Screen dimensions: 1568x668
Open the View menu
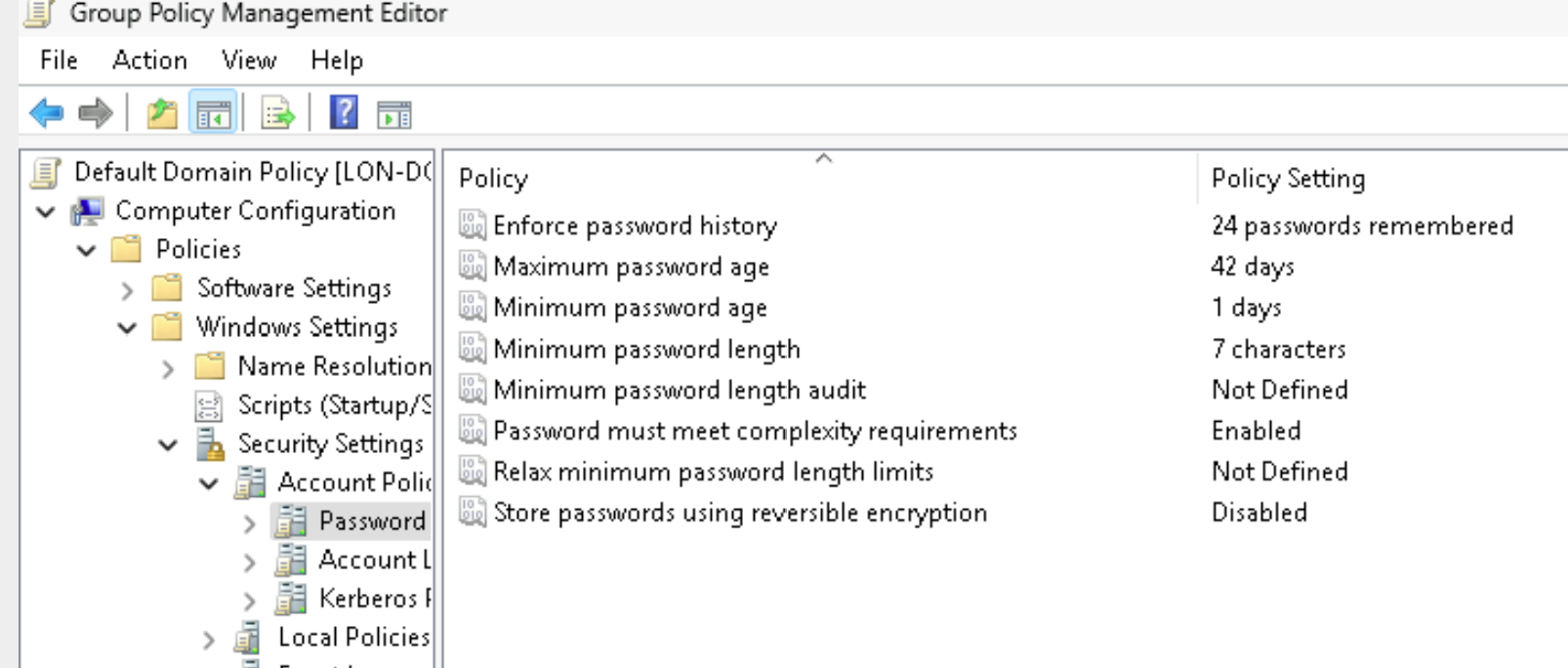pos(249,61)
